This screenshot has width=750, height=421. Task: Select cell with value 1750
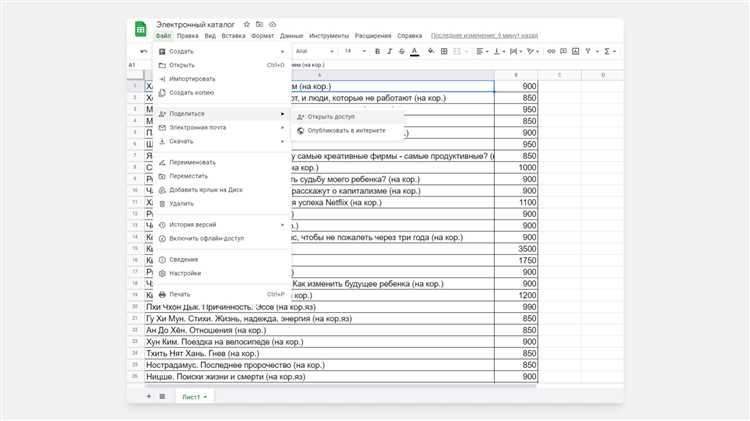point(516,261)
